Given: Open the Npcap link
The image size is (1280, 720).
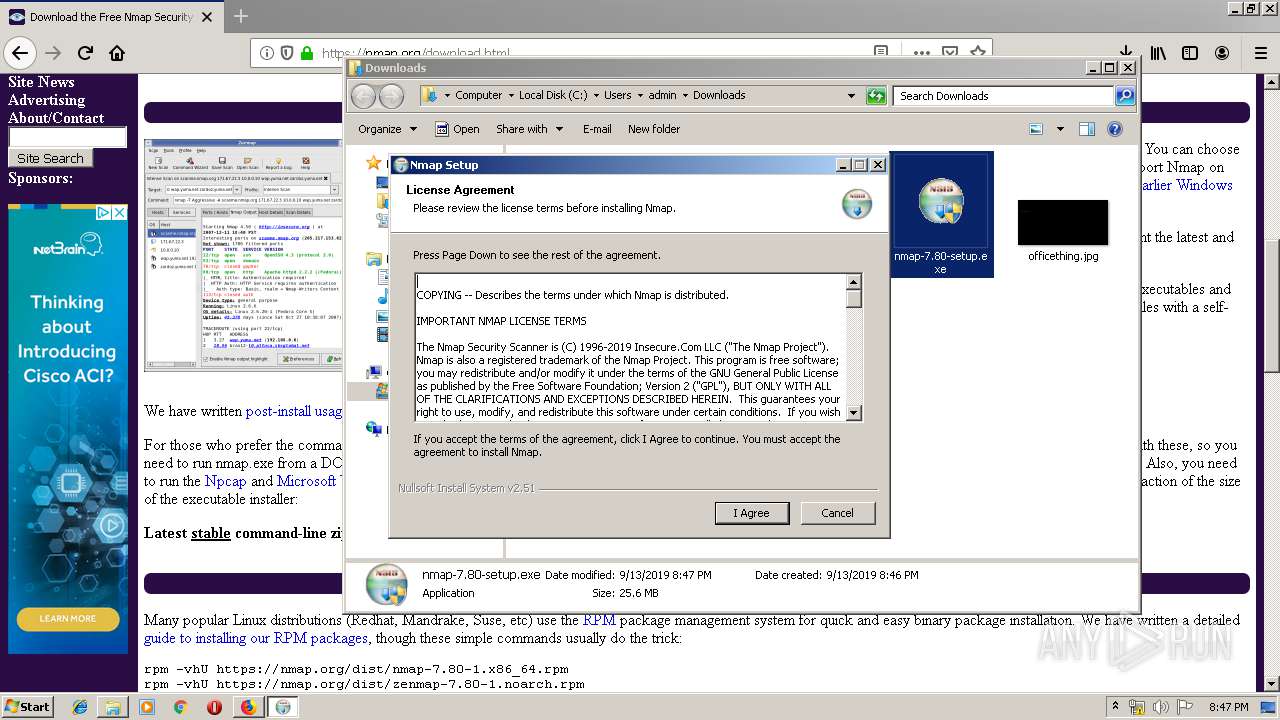Looking at the screenshot, I should 225,481.
